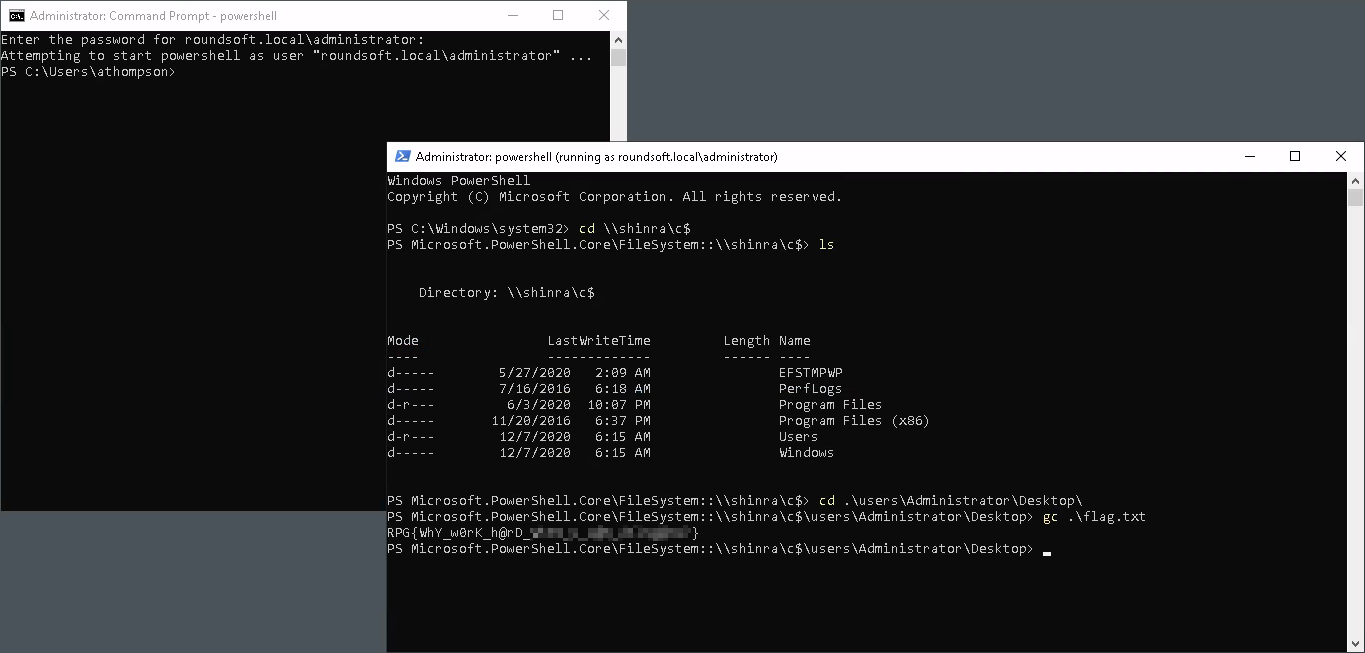Image resolution: width=1365 pixels, height=653 pixels.
Task: Minimize the PowerShell window
Action: tap(1249, 157)
